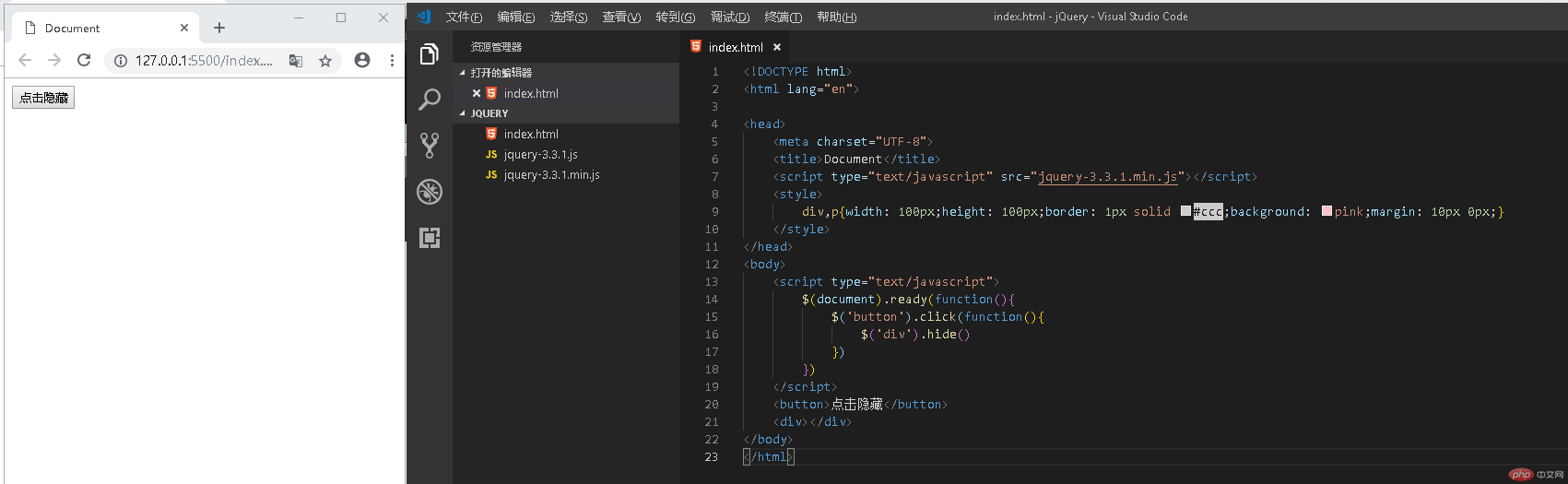Open the 转到(G) menu
Image resolution: width=1568 pixels, height=484 pixels.
(676, 17)
